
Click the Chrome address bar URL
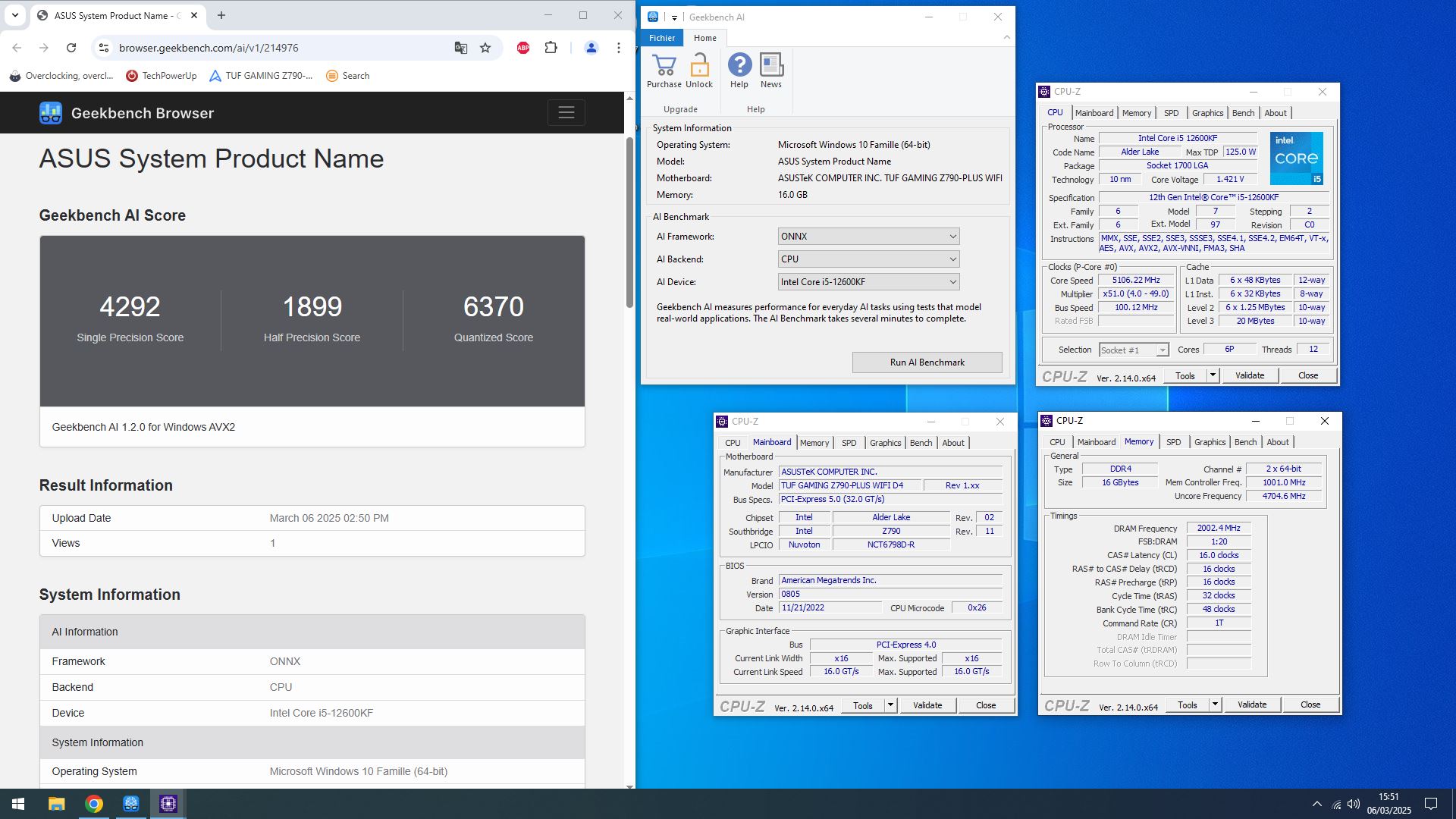click(x=209, y=48)
